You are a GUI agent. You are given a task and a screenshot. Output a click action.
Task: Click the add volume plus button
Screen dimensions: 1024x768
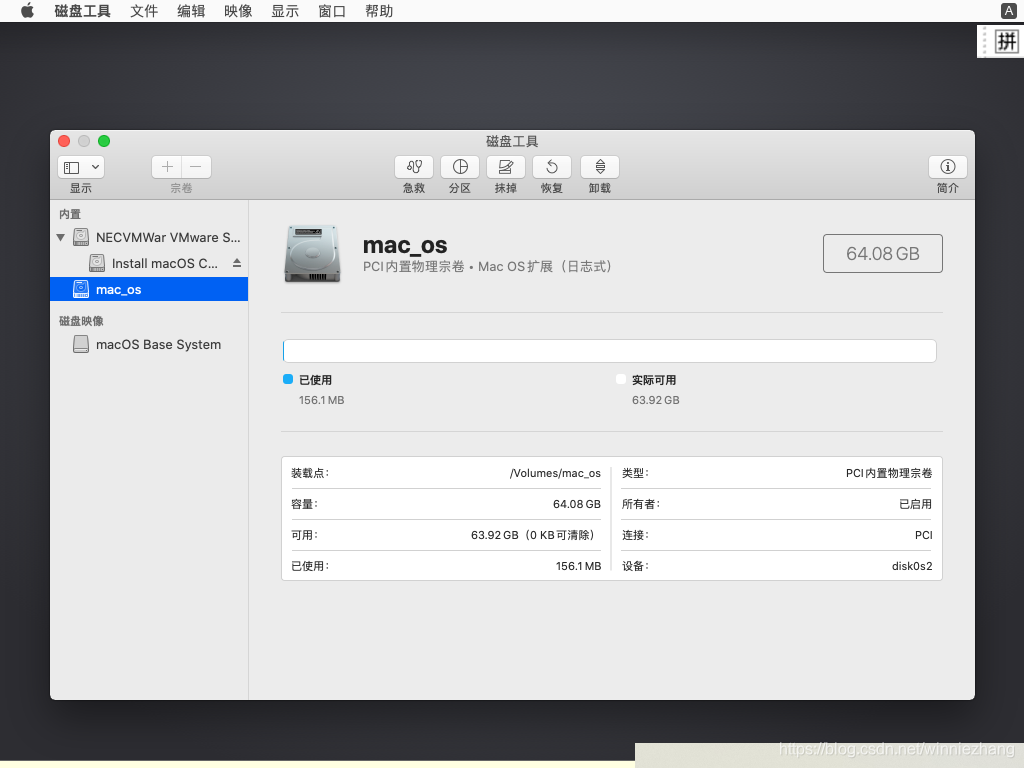click(x=167, y=167)
